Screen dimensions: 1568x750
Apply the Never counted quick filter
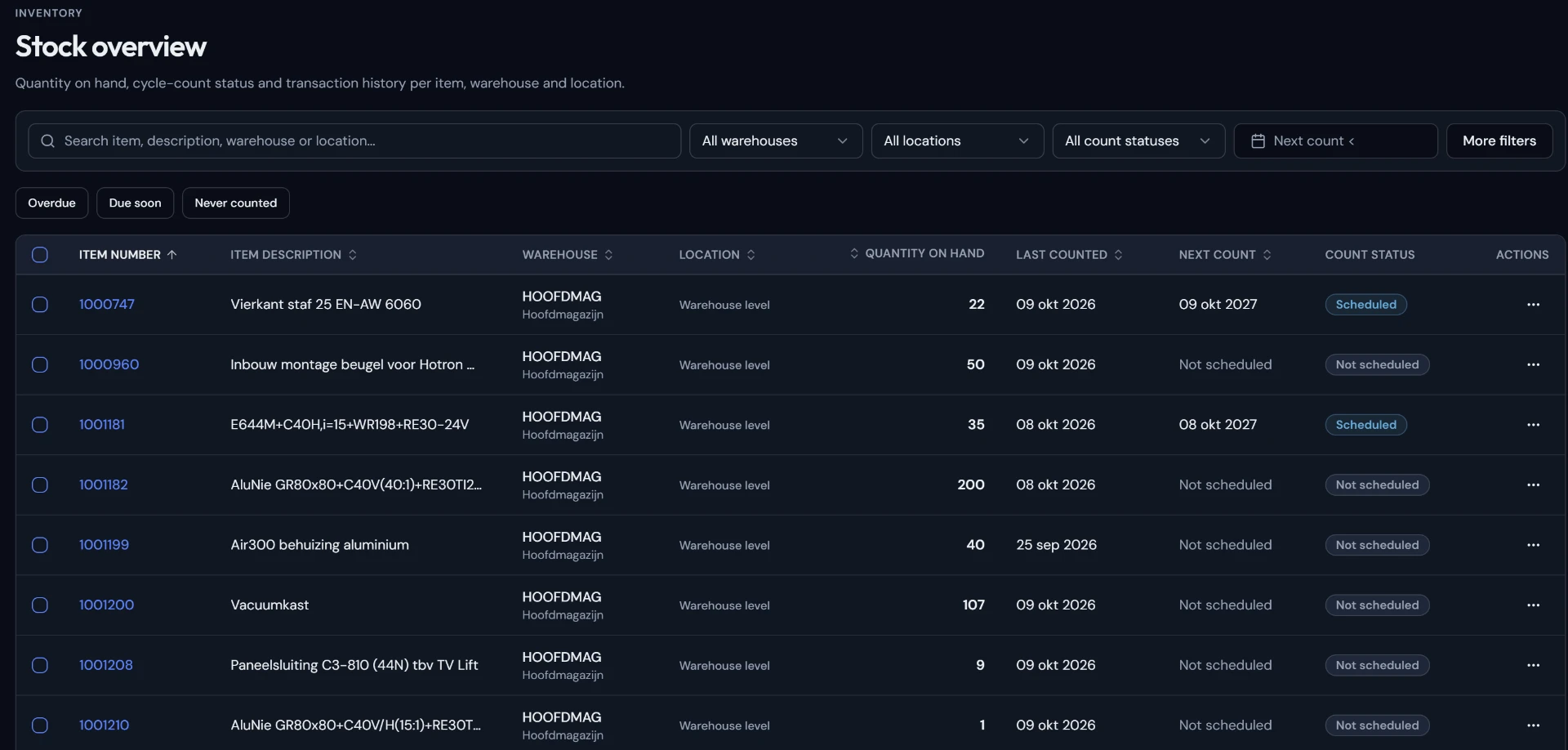click(x=236, y=203)
